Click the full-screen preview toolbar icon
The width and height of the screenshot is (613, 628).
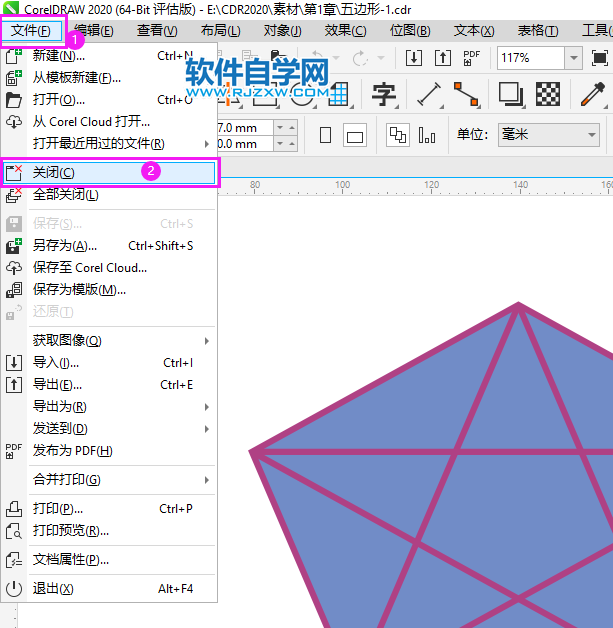pos(599,58)
